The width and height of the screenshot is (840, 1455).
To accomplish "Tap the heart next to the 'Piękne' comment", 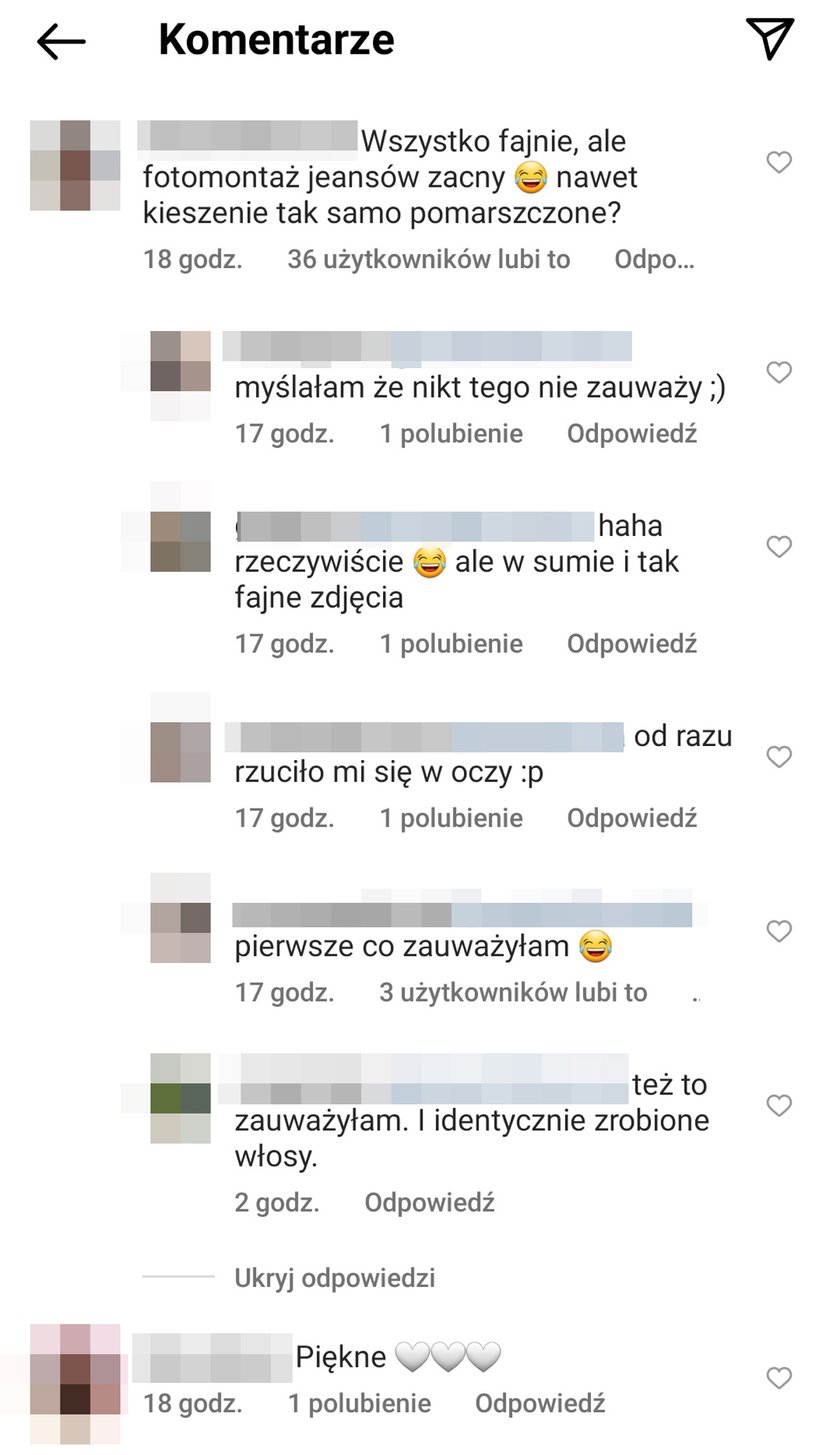I will coord(779,1378).
